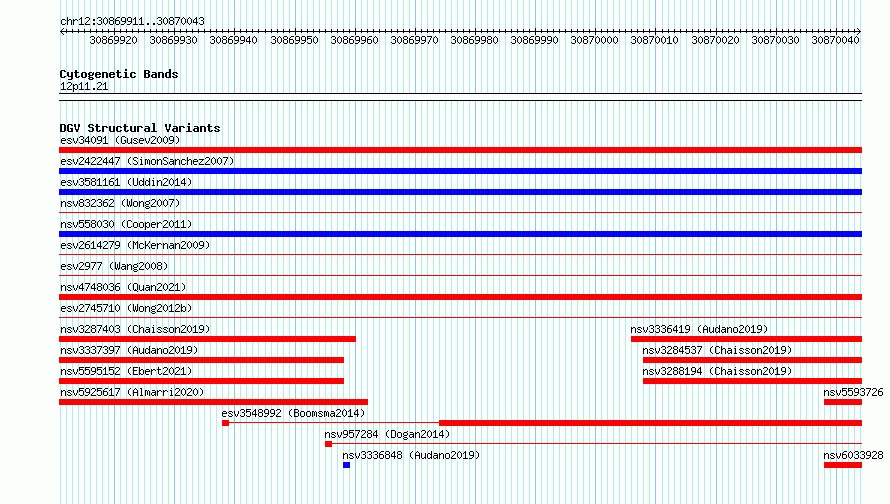
Task: Click ruler position 30869980
Action: (x=475, y=40)
